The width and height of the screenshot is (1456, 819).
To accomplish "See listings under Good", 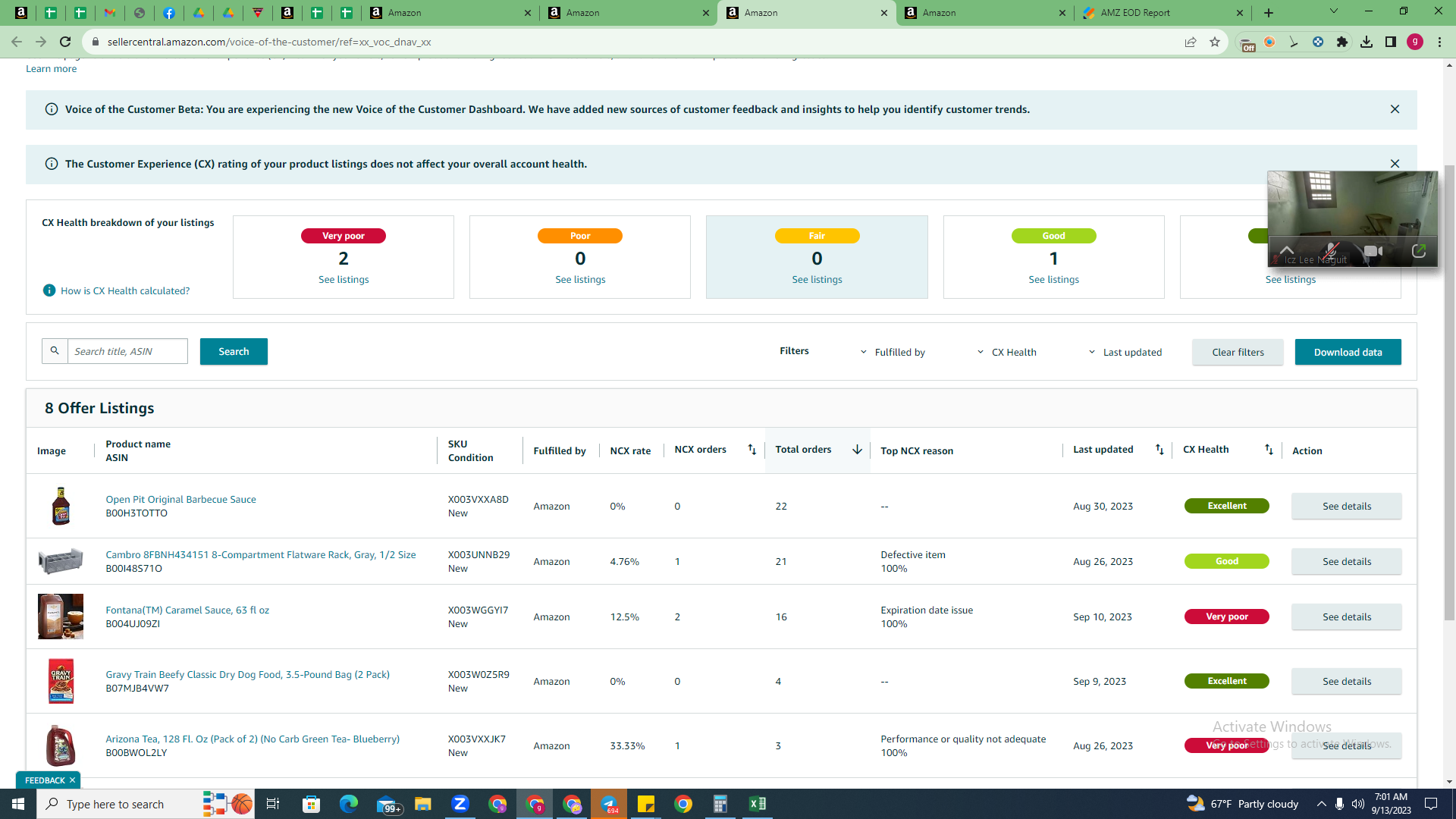I will [1053, 280].
